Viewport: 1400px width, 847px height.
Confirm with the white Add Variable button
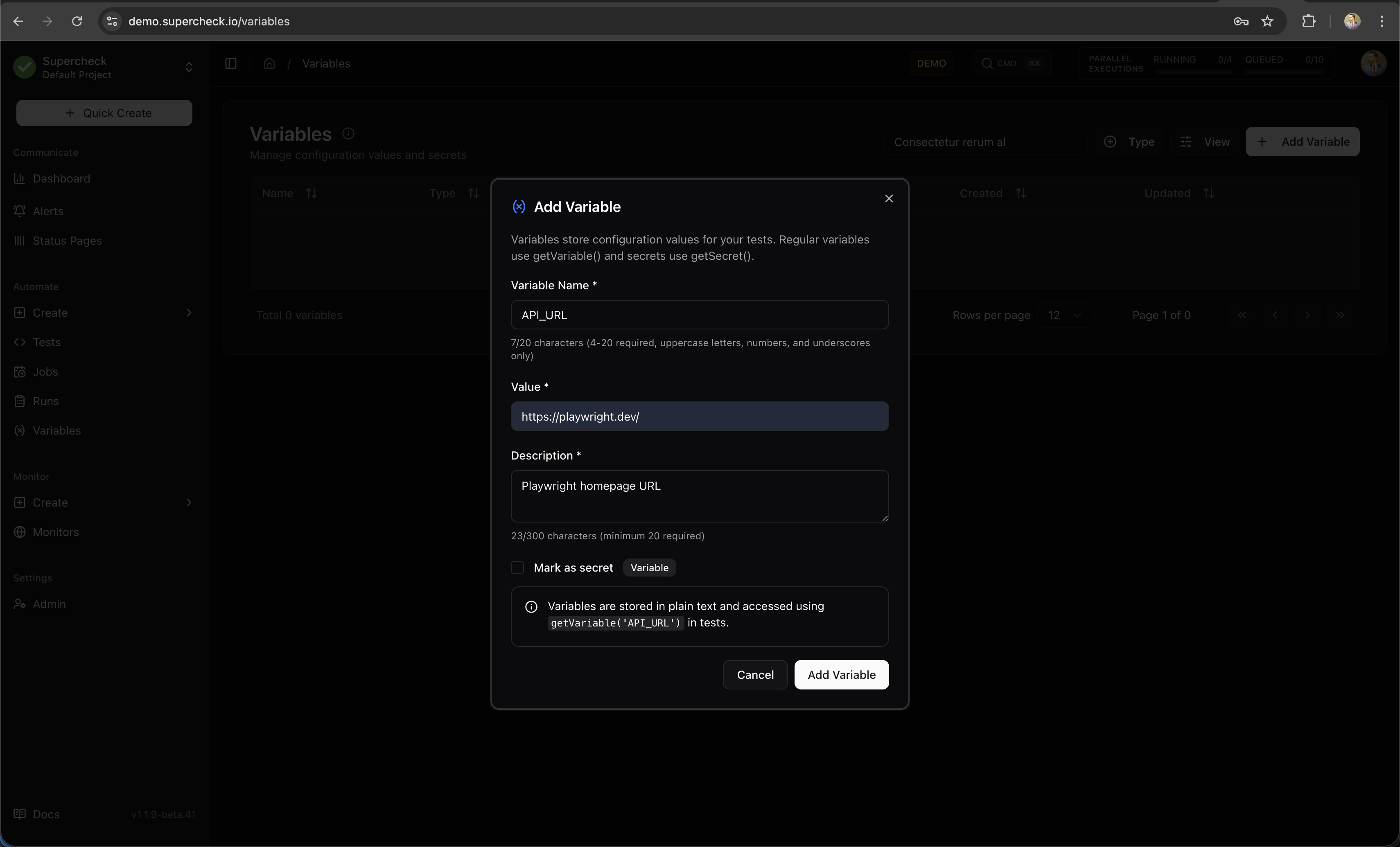pos(841,674)
